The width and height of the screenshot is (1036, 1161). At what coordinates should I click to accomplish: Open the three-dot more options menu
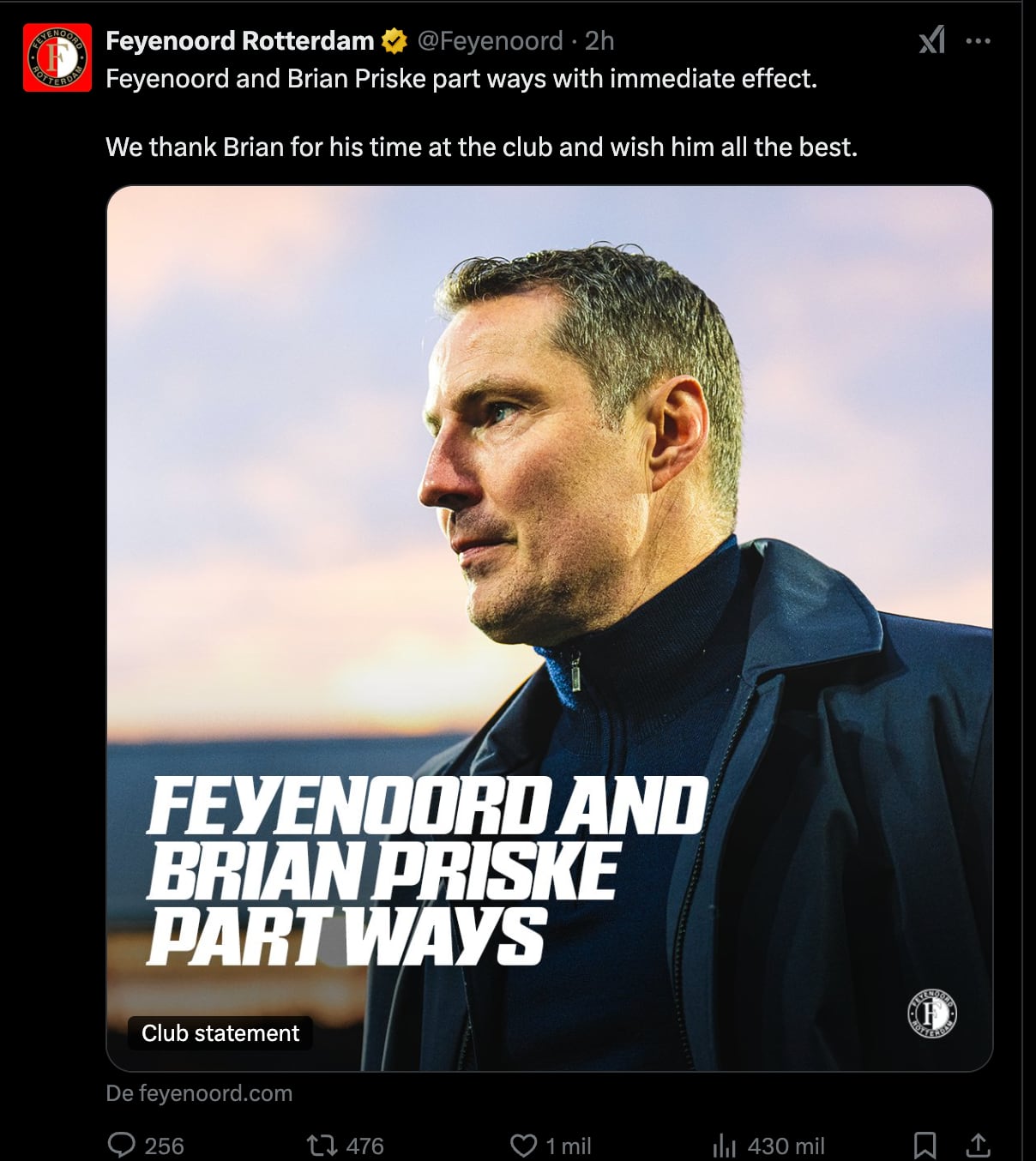tap(979, 40)
